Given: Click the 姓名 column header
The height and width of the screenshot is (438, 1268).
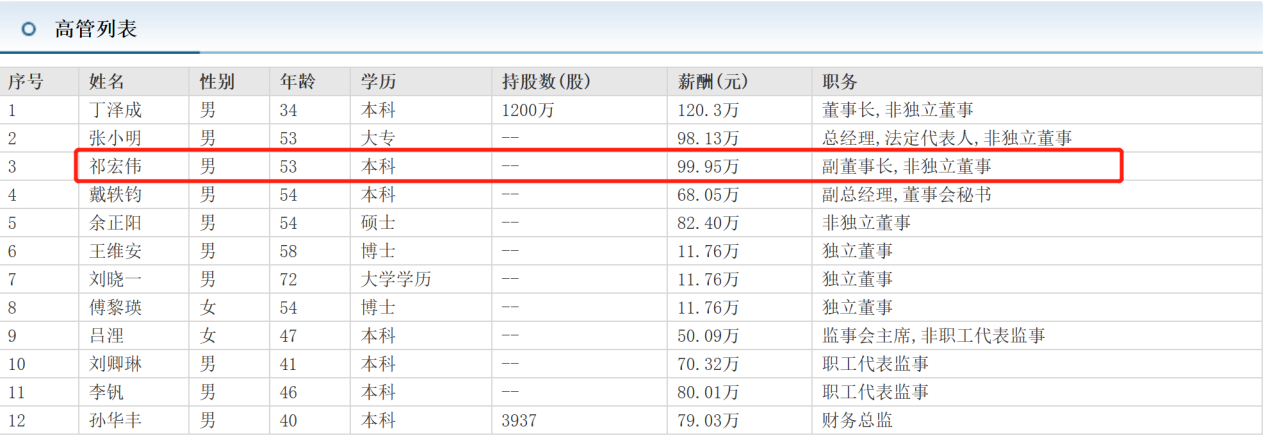Looking at the screenshot, I should pyautogui.click(x=107, y=82).
